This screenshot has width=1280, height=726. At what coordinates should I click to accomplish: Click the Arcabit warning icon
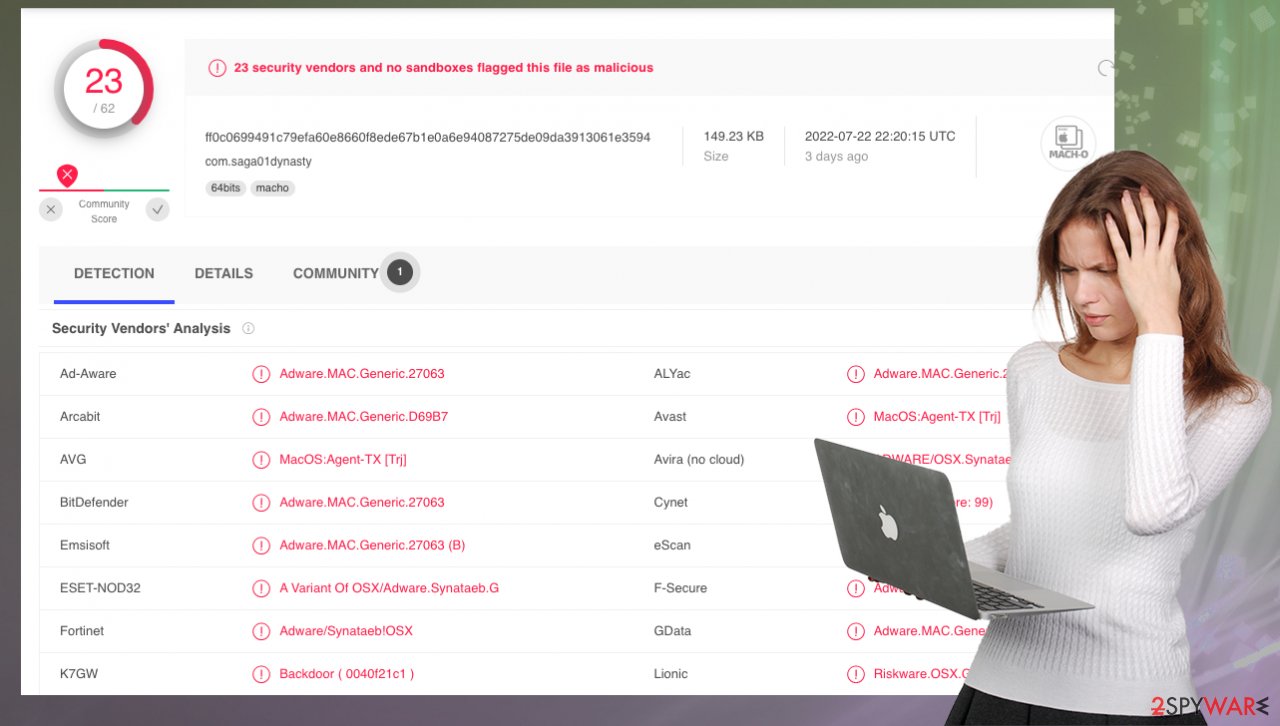[x=261, y=417]
